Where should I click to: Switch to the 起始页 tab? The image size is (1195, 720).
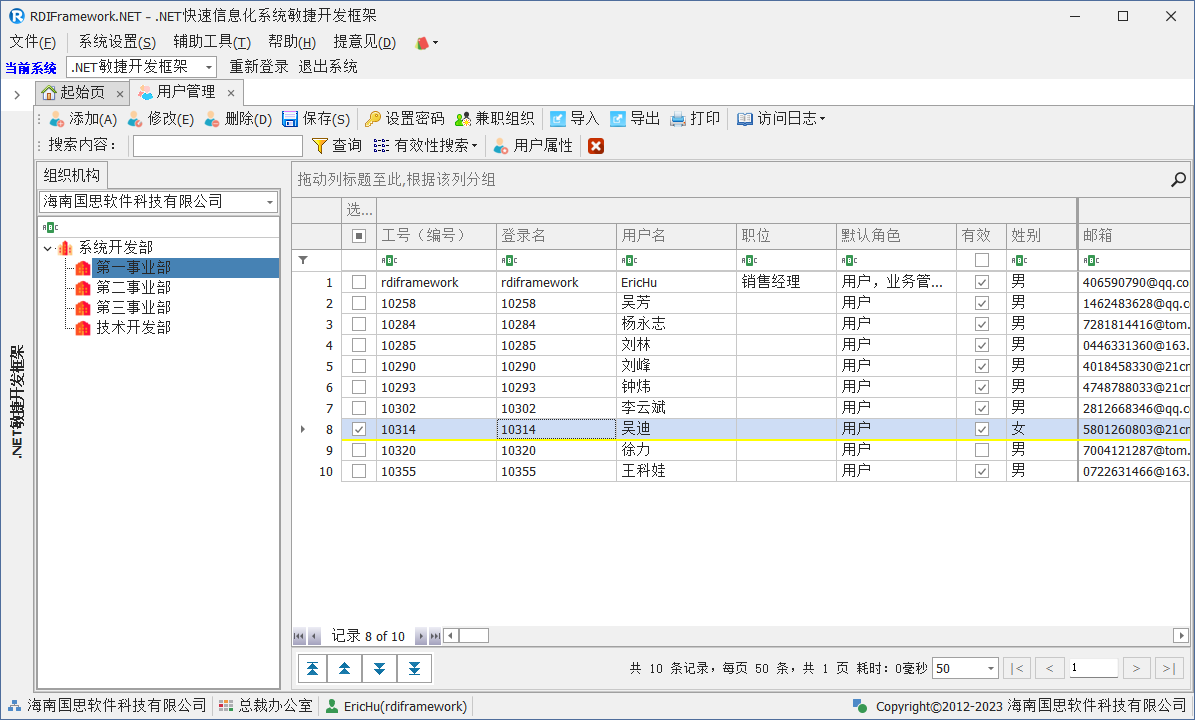click(x=81, y=93)
